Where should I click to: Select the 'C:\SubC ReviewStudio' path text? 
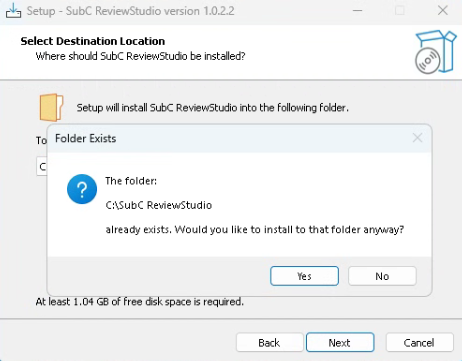[159, 205]
